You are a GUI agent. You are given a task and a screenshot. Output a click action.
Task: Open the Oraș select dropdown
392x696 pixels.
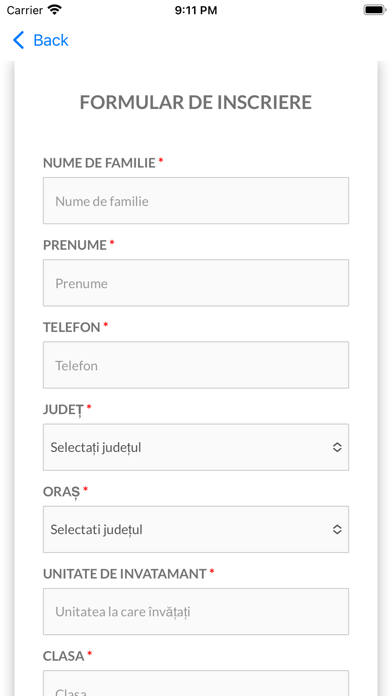(196, 529)
